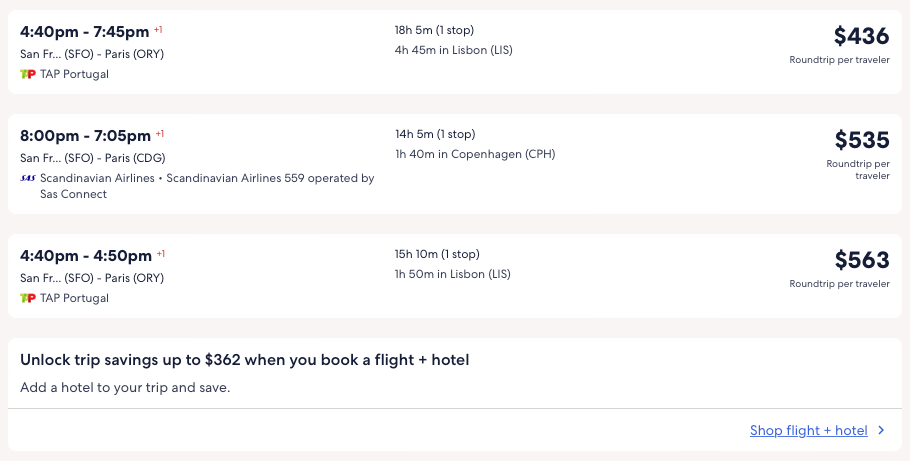Select the 8:00pm - 7:05pm flight
Screen dimensions: 910x461
tap(85, 135)
